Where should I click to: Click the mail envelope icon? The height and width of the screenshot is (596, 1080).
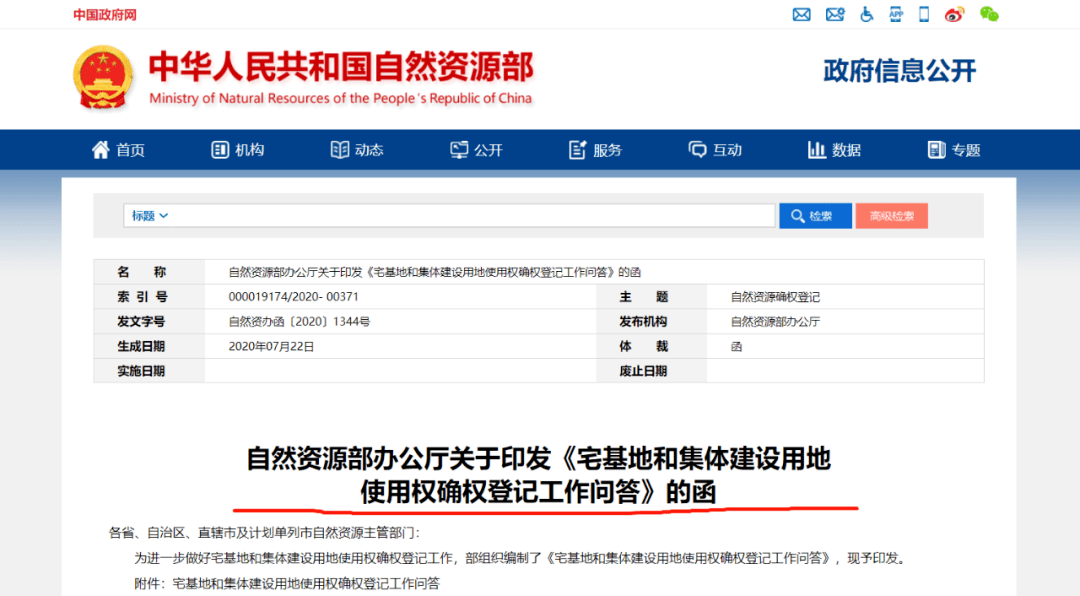point(801,14)
